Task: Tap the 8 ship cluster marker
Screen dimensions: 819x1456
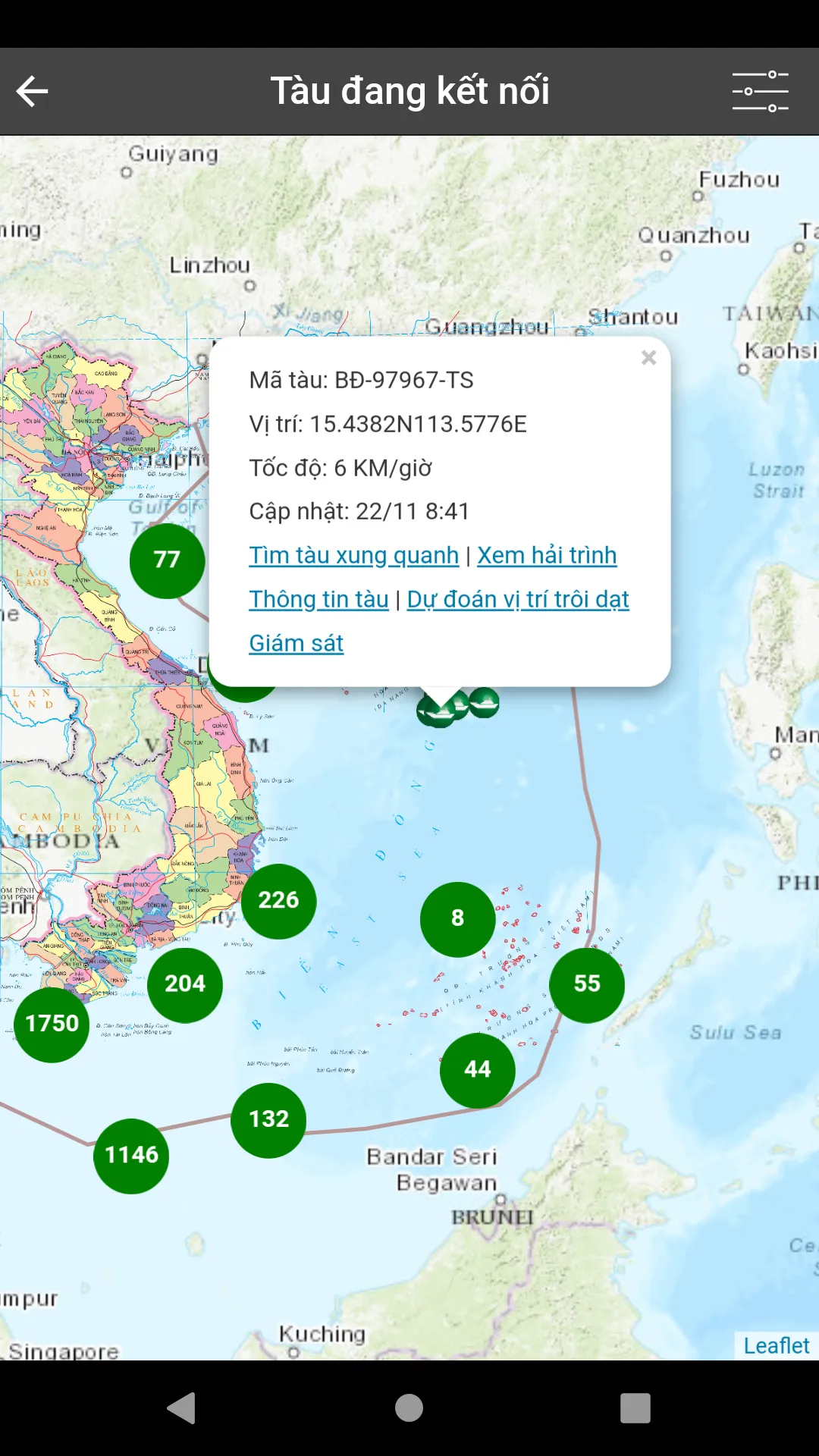Action: (457, 919)
